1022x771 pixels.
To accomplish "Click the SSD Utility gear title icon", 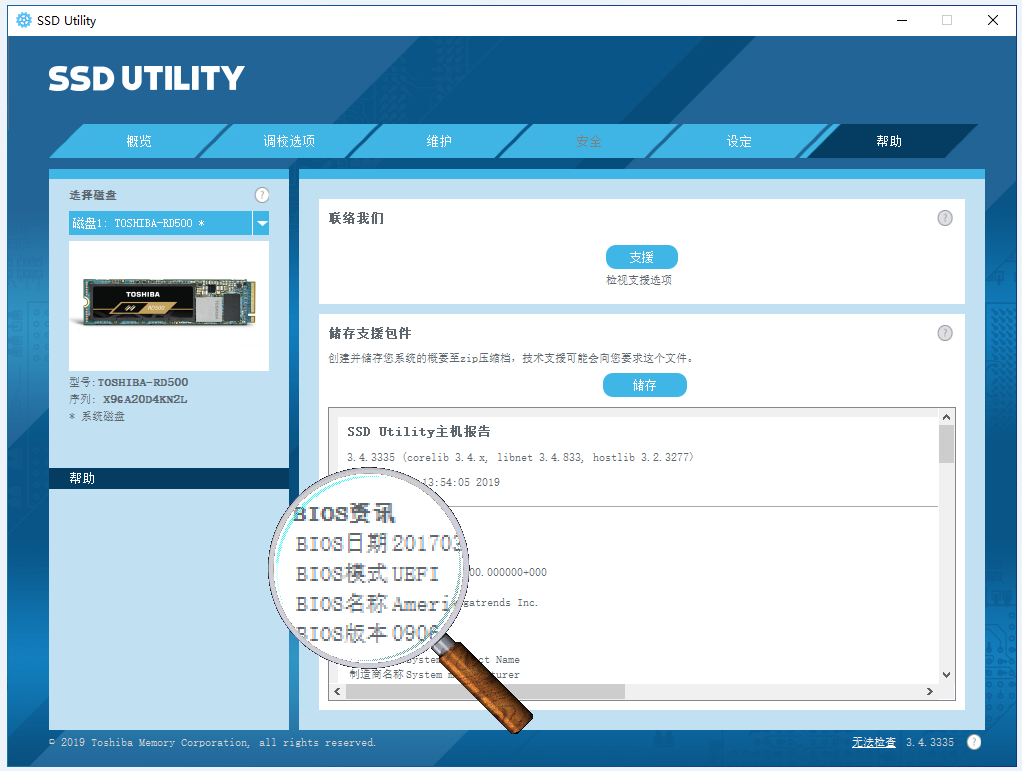I will (23, 20).
